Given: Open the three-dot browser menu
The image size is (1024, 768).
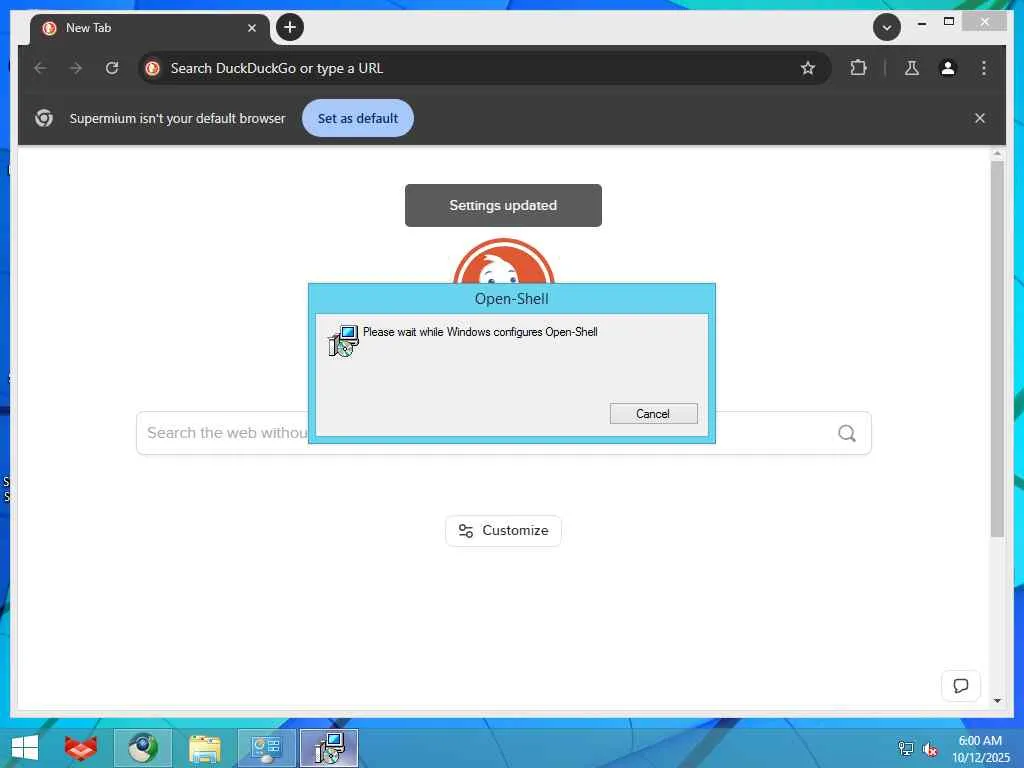Looking at the screenshot, I should tap(984, 68).
